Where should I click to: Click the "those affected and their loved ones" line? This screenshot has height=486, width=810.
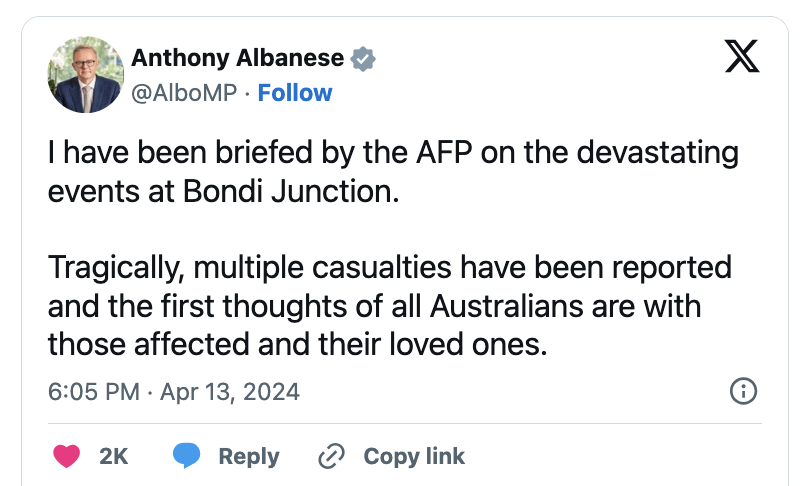(298, 343)
